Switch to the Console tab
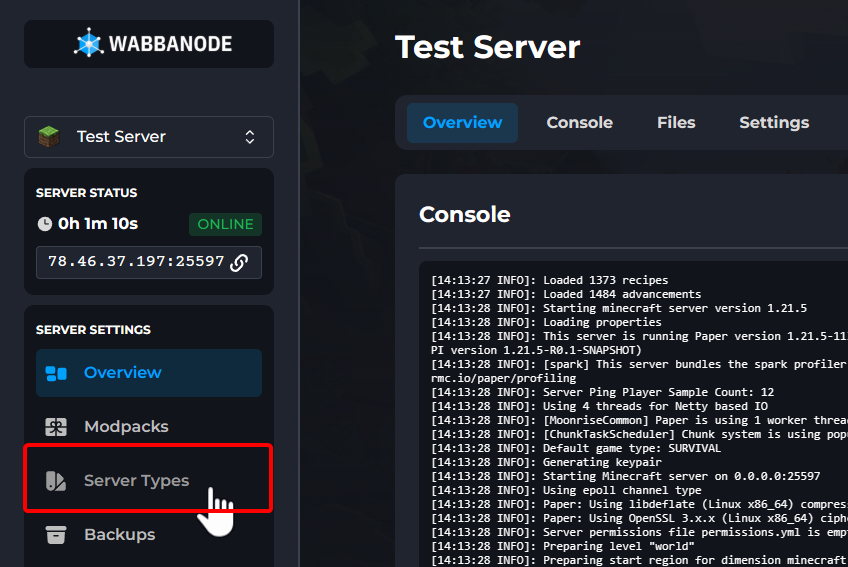This screenshot has height=567, width=848. pyautogui.click(x=580, y=123)
